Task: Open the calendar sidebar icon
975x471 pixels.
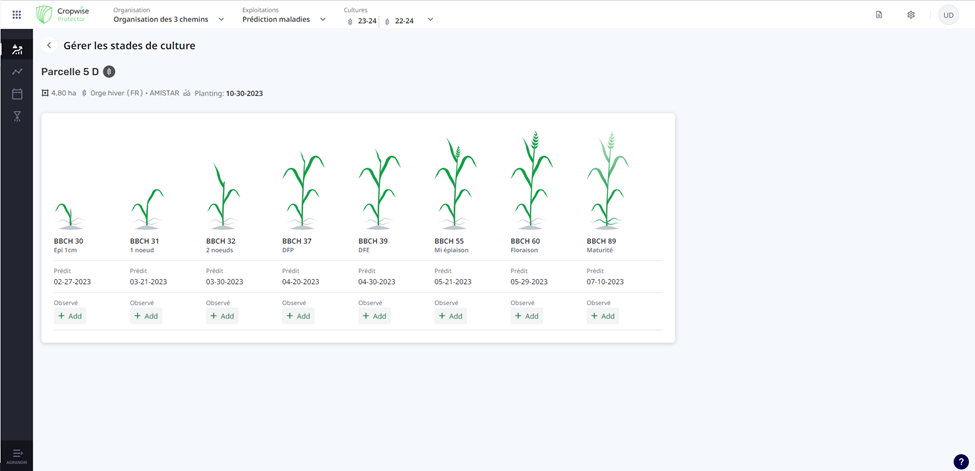Action: pos(17,94)
